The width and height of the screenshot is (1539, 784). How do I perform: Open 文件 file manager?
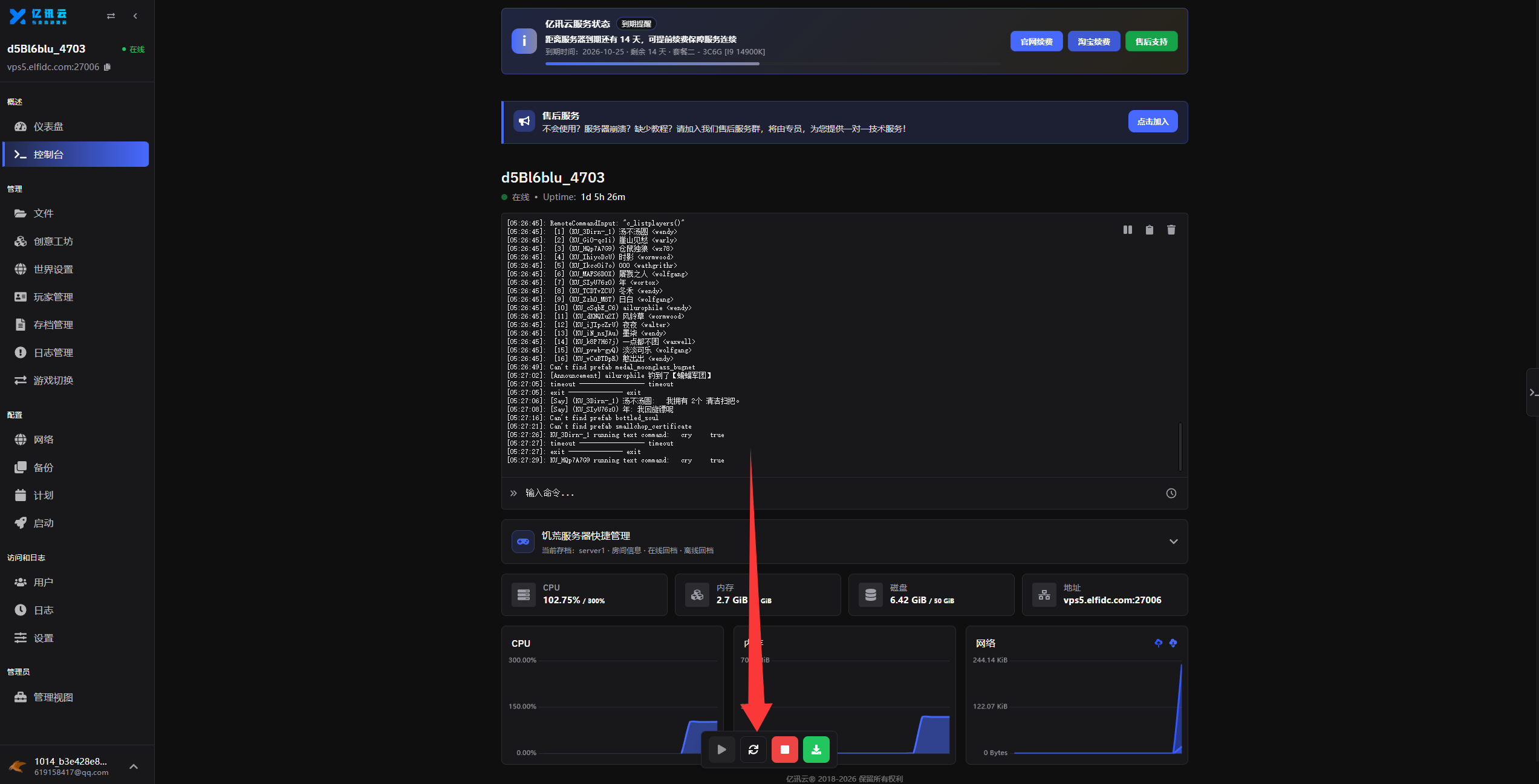tap(76, 213)
